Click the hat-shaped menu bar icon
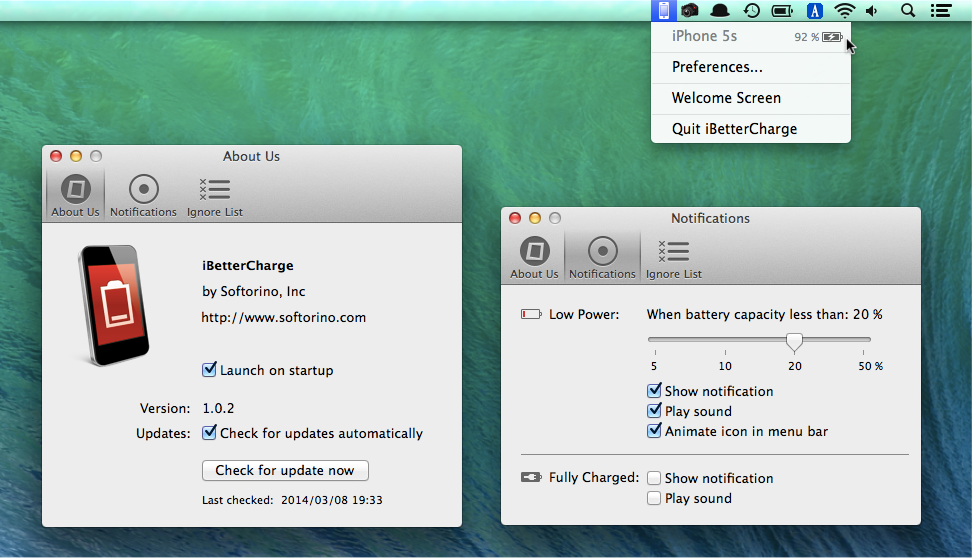This screenshot has width=972, height=558. pyautogui.click(x=720, y=11)
